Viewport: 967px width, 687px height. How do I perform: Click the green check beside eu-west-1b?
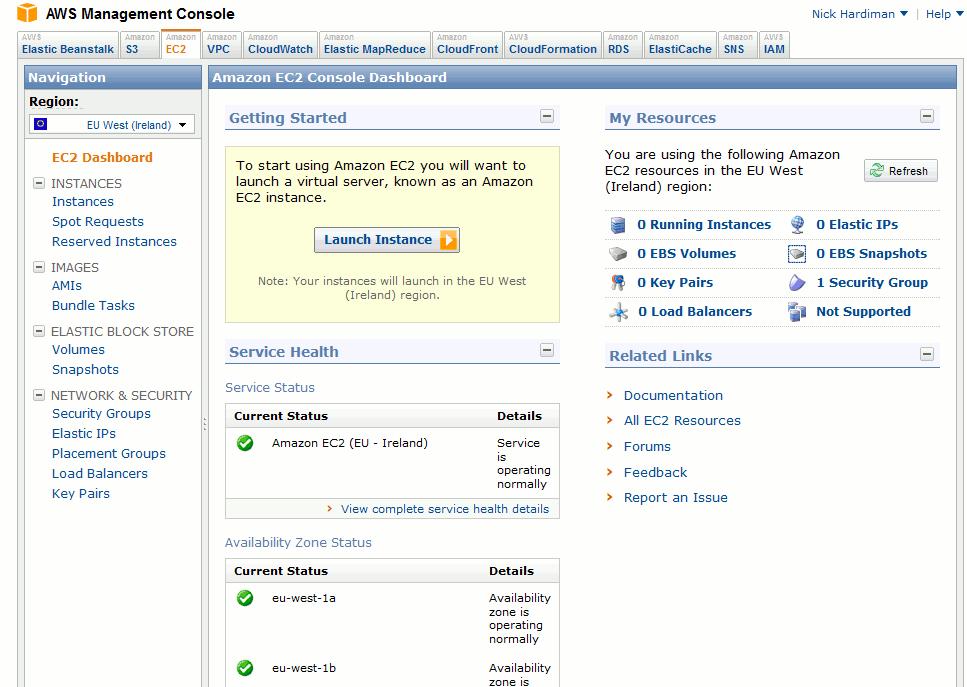pos(245,668)
